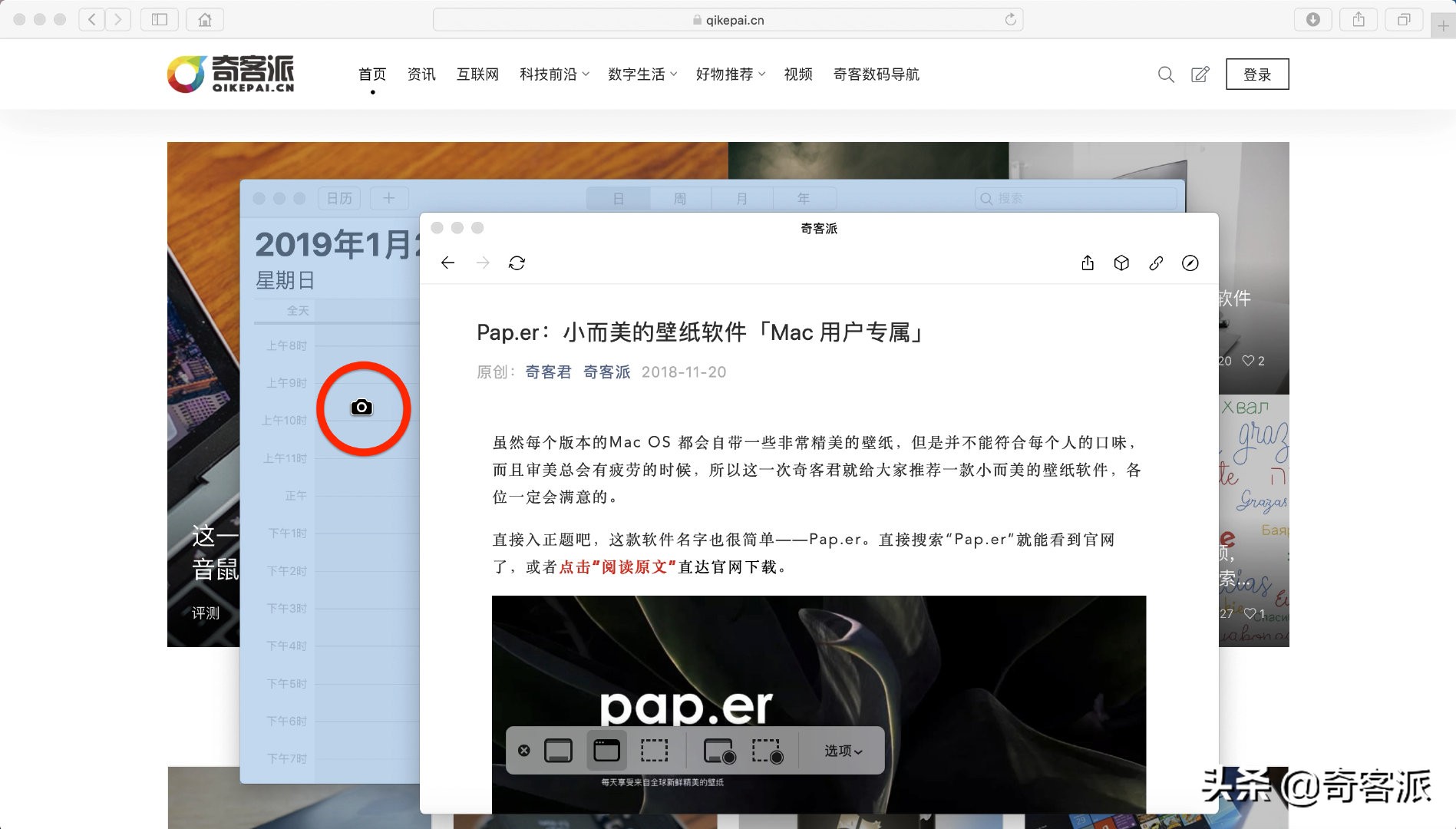The width and height of the screenshot is (1456, 829).
Task: Select the record entire screen icon
Action: (718, 751)
